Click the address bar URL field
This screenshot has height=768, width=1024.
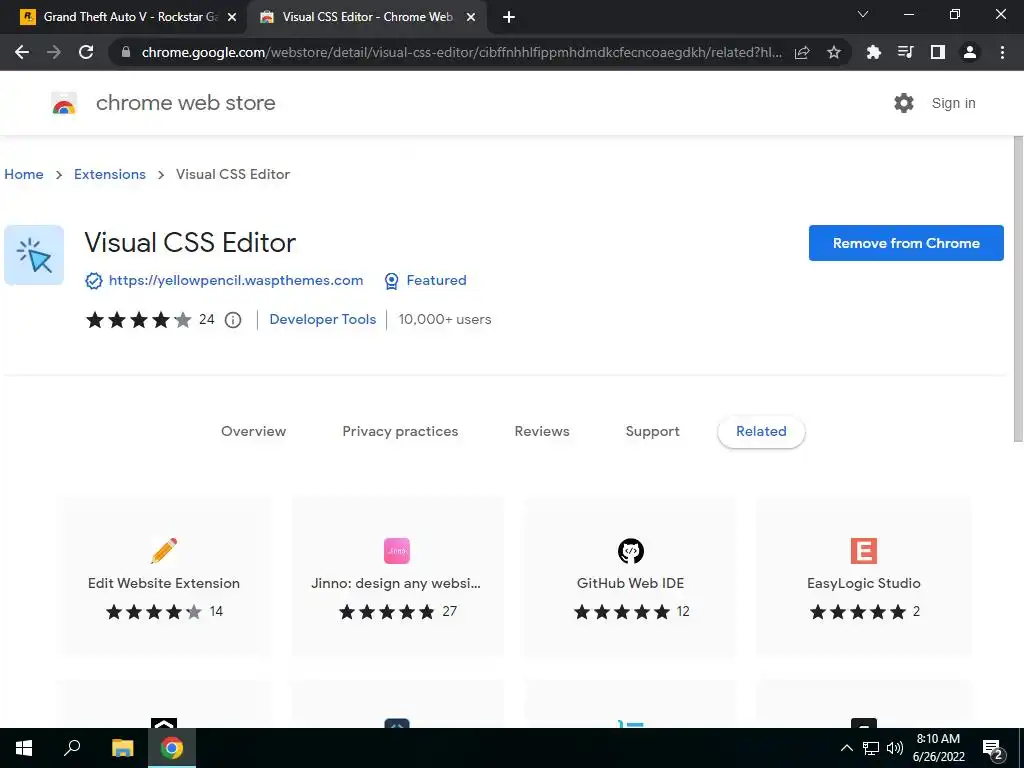point(460,52)
